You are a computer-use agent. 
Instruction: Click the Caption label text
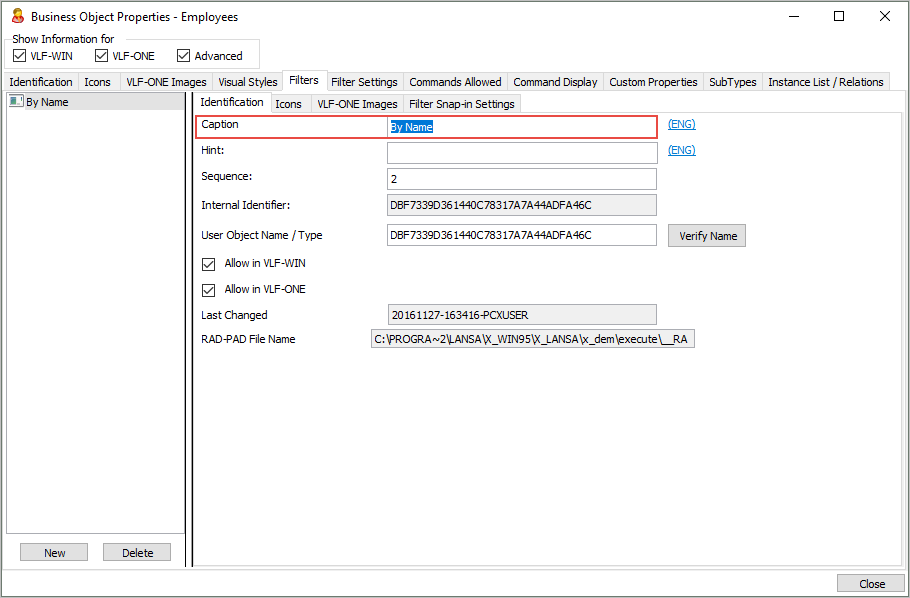pos(220,124)
